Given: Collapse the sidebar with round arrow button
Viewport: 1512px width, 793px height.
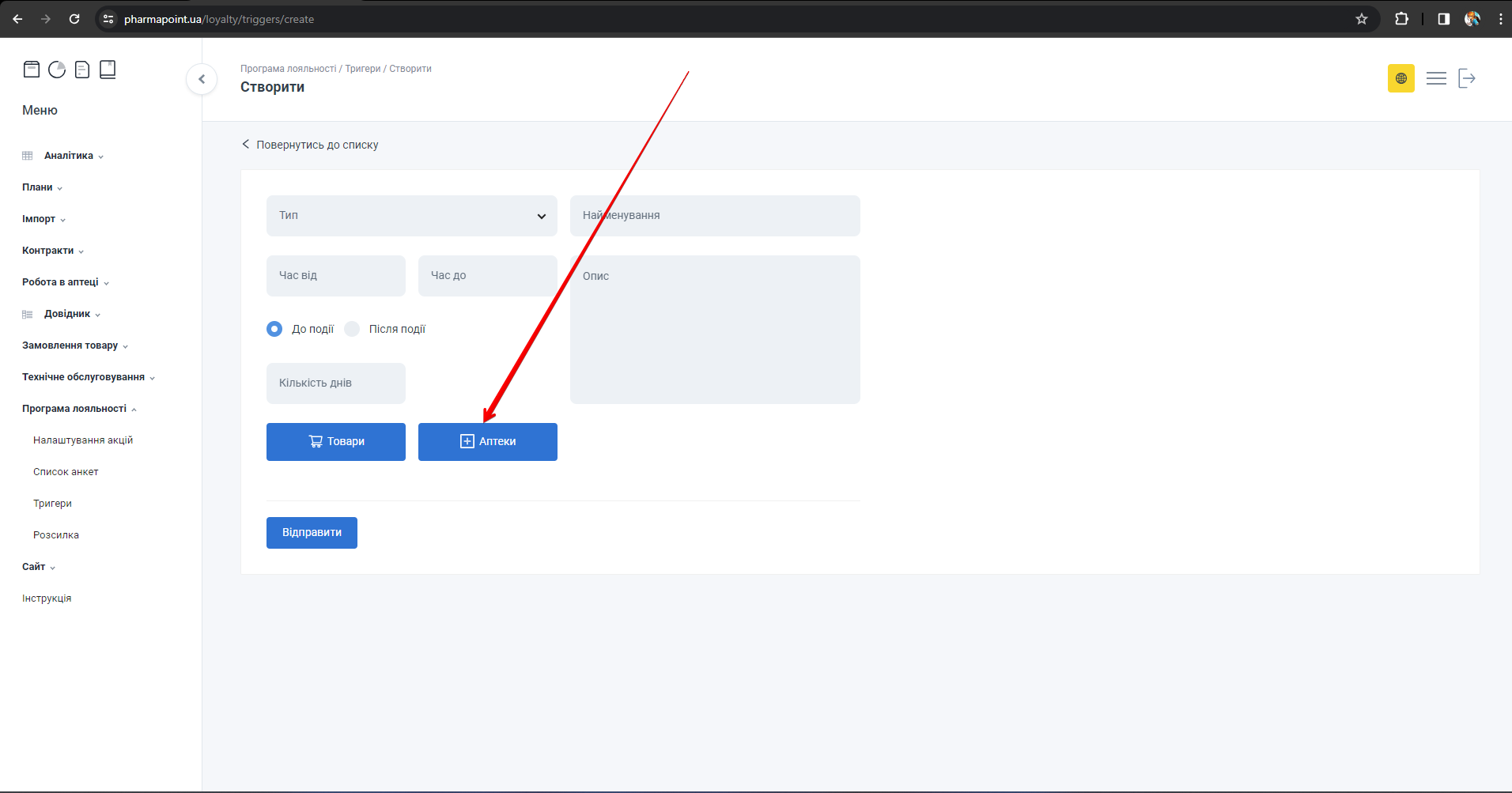Looking at the screenshot, I should (202, 79).
